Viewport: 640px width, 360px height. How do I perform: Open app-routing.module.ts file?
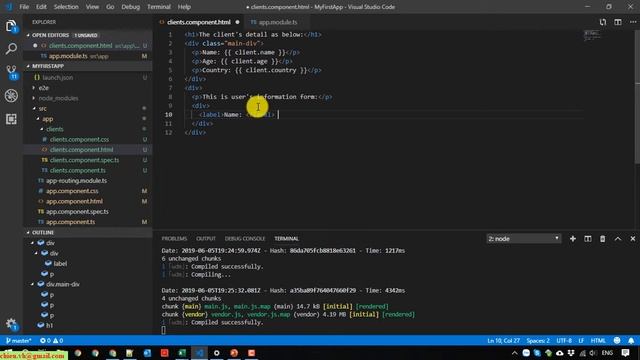tap(76, 180)
